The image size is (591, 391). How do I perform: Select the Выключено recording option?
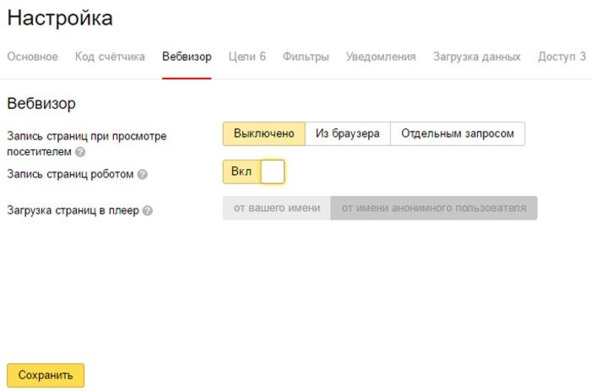coord(264,133)
